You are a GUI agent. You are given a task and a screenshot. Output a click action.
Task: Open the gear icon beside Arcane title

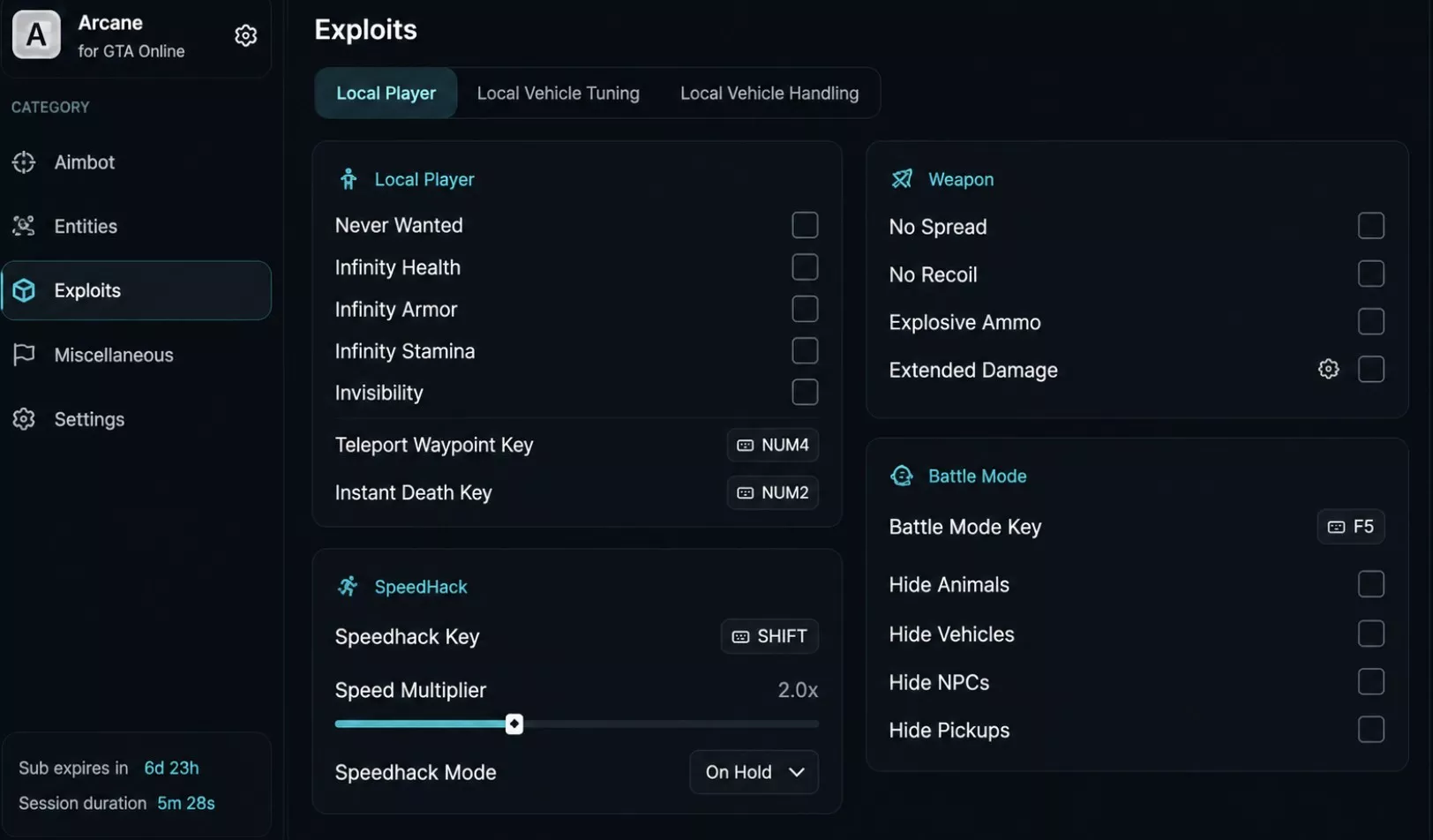pyautogui.click(x=245, y=35)
